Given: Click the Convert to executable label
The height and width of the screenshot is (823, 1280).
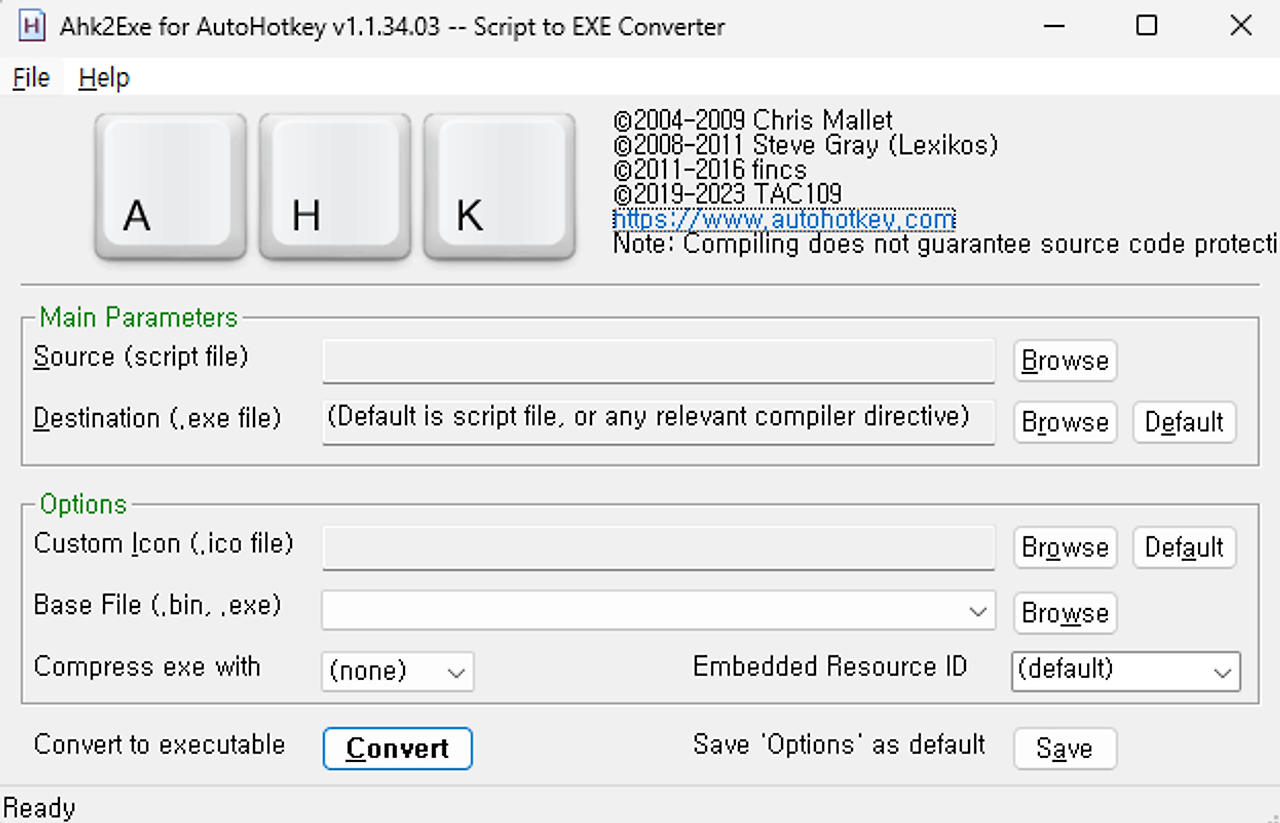Looking at the screenshot, I should (160, 745).
